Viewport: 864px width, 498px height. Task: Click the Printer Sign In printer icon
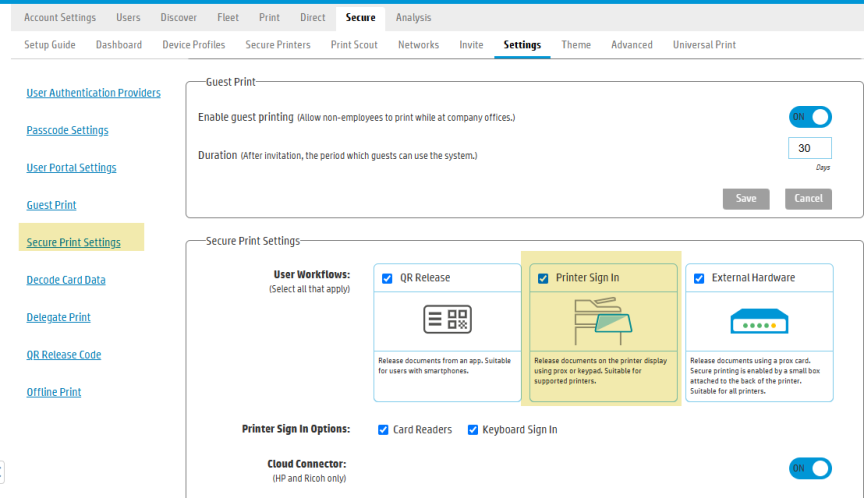coord(600,319)
